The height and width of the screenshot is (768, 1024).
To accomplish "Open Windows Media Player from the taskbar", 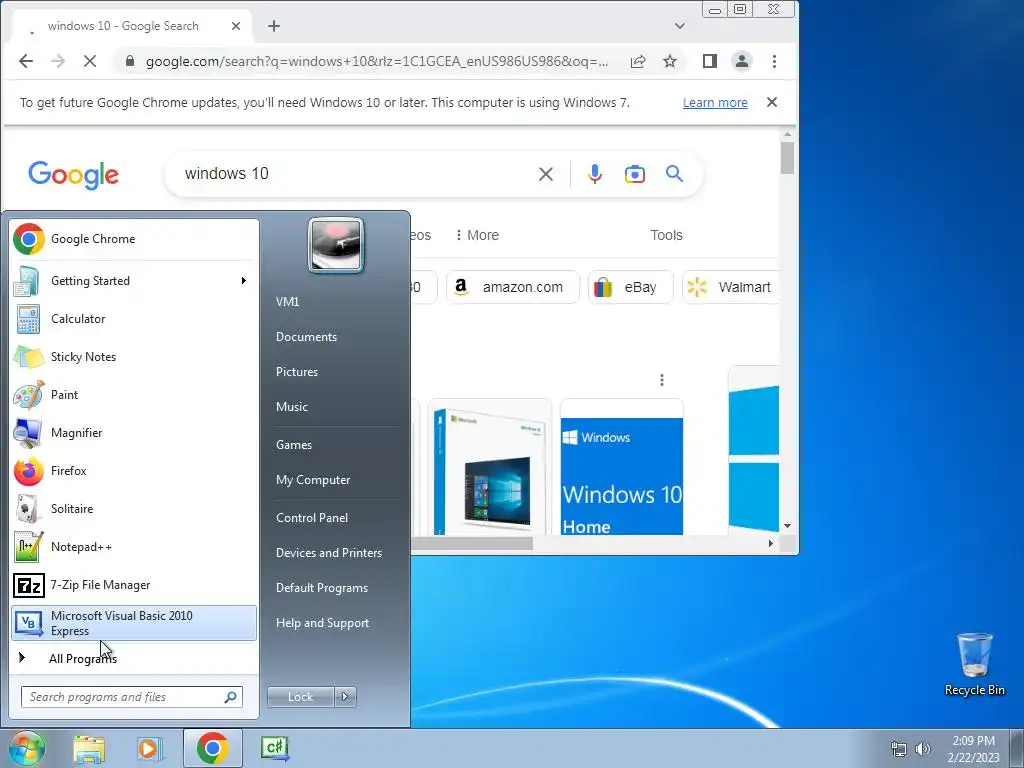I will [x=150, y=748].
